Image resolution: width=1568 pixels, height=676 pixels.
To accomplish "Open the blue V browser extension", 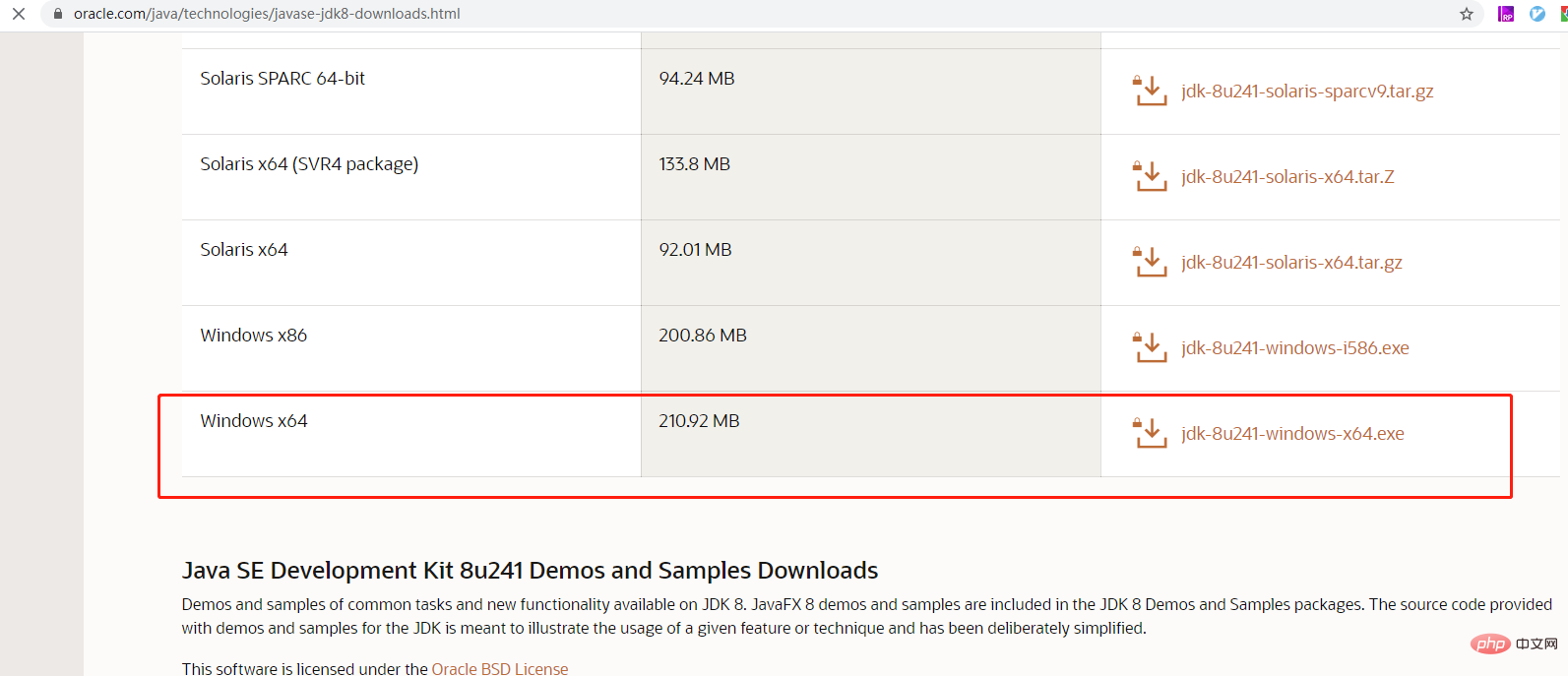I will point(1537,14).
